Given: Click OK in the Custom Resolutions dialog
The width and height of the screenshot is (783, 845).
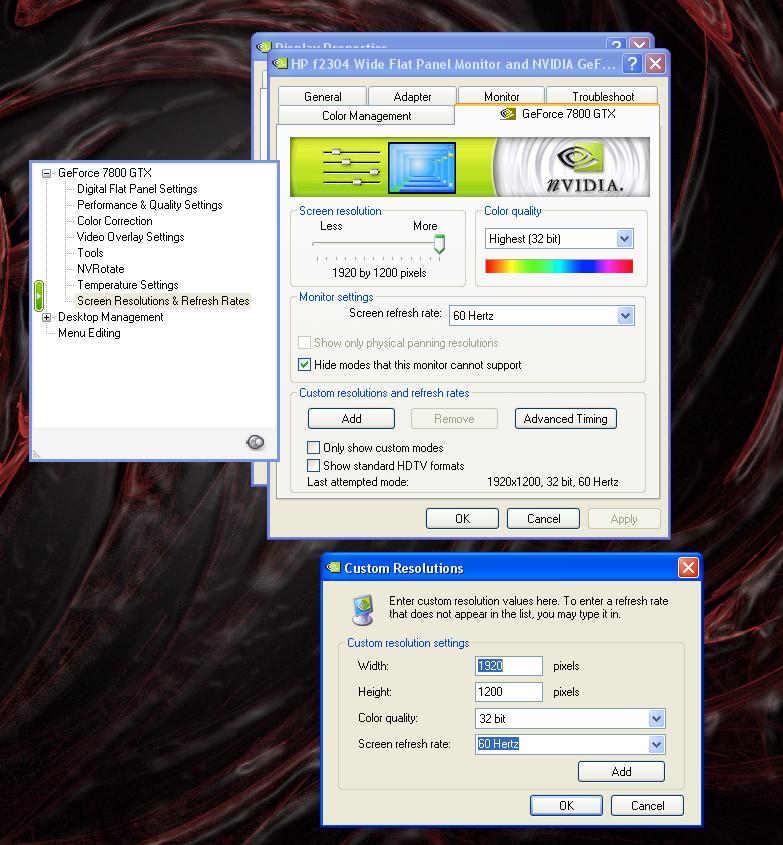Looking at the screenshot, I should click(x=566, y=806).
